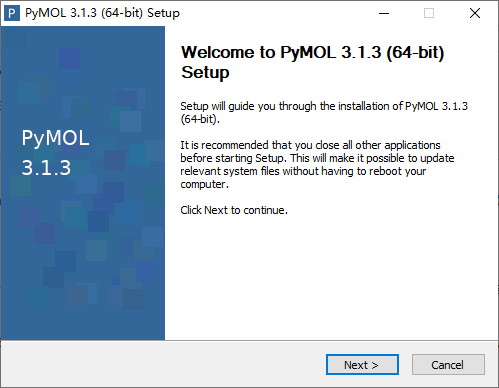499x388 pixels.
Task: Click the "Setup" word under the welcome heading
Action: click(x=205, y=72)
